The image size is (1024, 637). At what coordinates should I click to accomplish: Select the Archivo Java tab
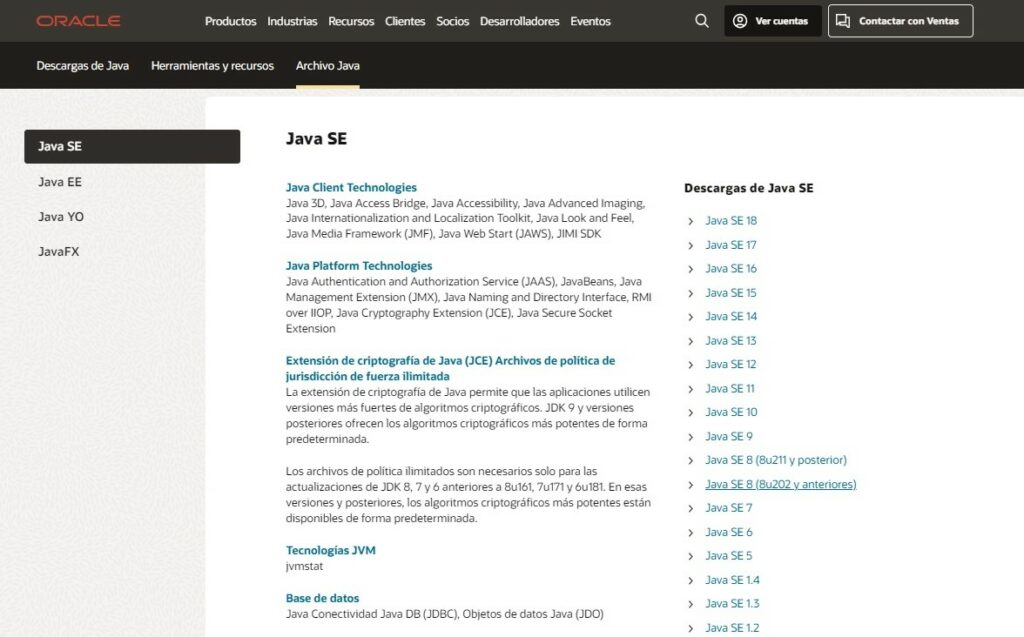click(327, 65)
